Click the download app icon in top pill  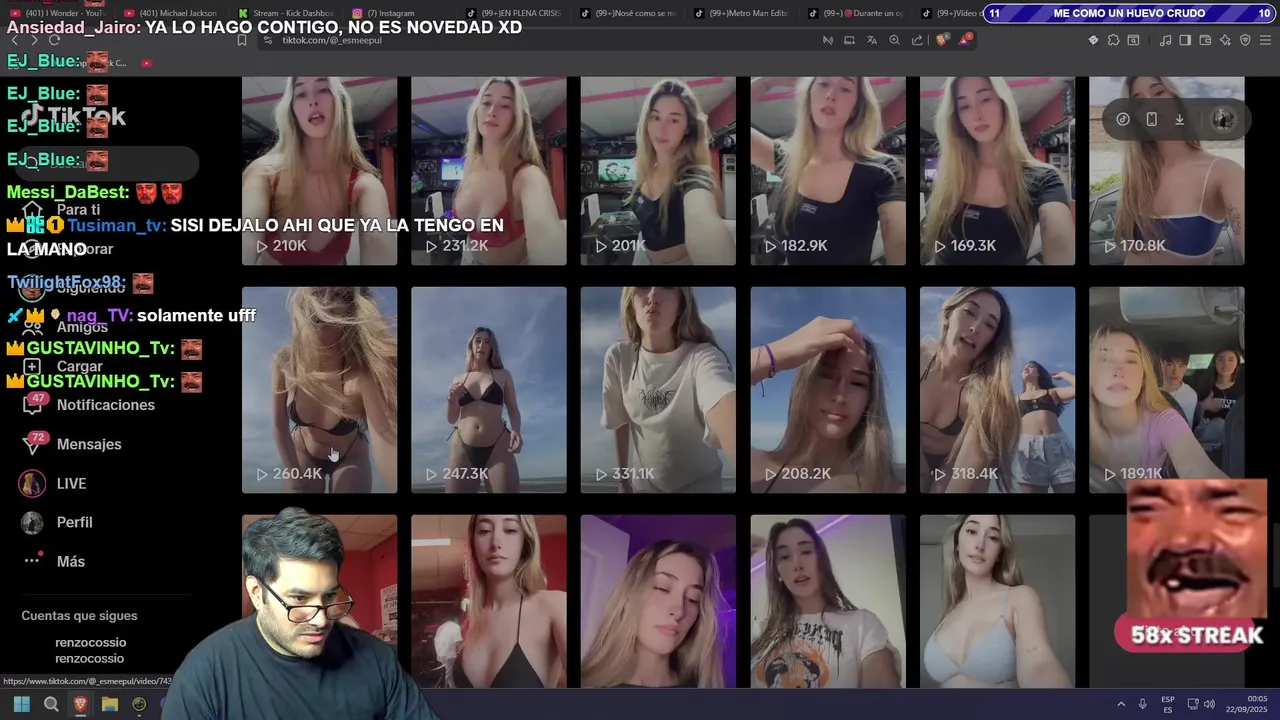pos(1180,119)
